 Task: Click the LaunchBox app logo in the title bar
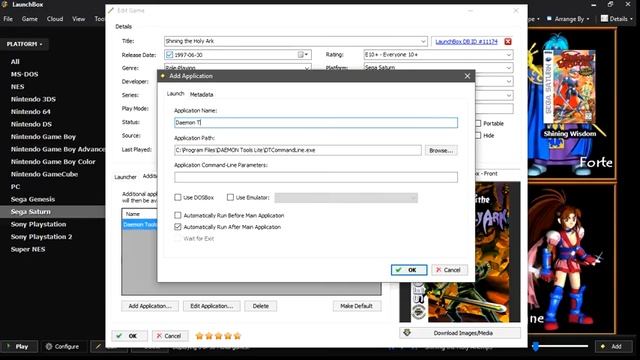click(5, 4)
